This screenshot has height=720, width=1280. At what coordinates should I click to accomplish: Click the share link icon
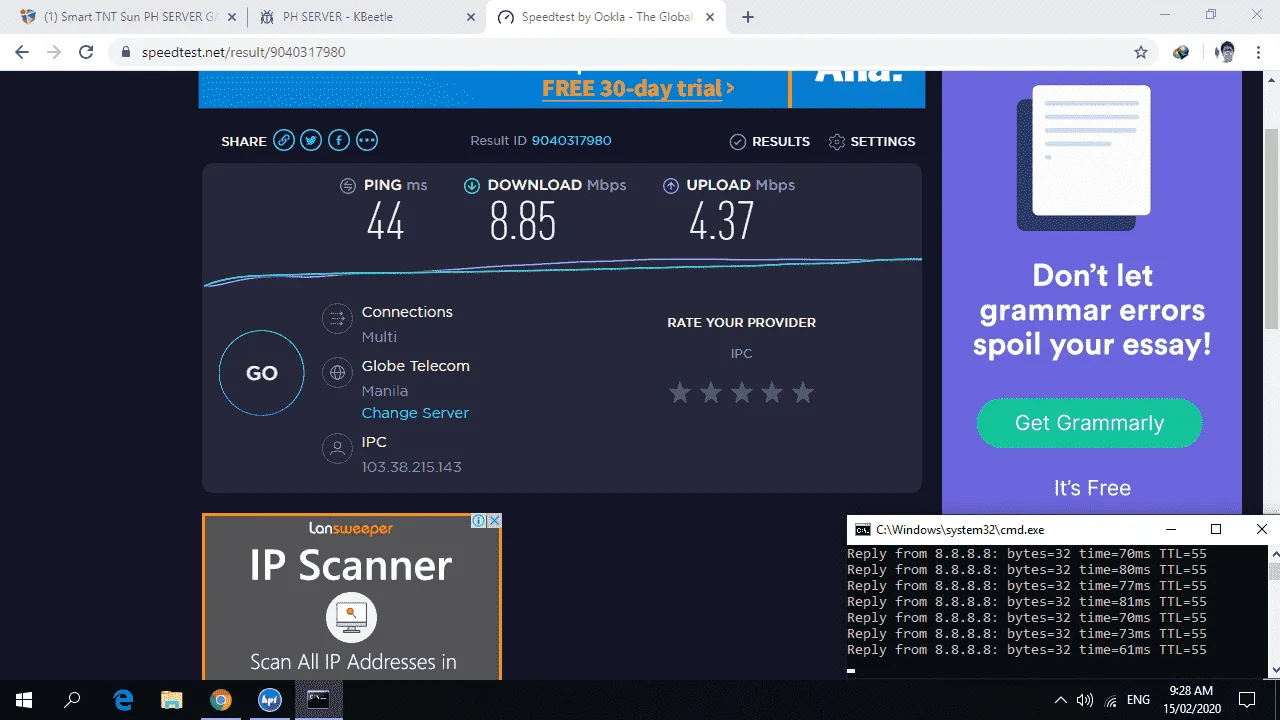click(x=284, y=141)
